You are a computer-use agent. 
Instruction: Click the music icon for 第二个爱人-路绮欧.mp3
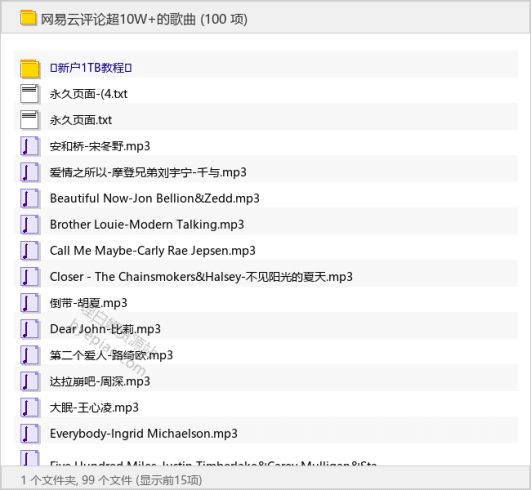[x=30, y=355]
